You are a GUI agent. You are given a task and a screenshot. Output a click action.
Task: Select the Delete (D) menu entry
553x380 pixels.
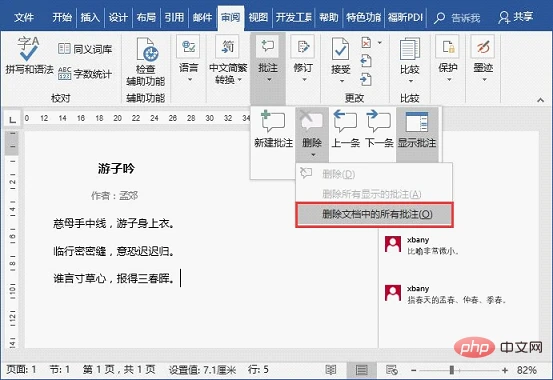[x=375, y=174]
